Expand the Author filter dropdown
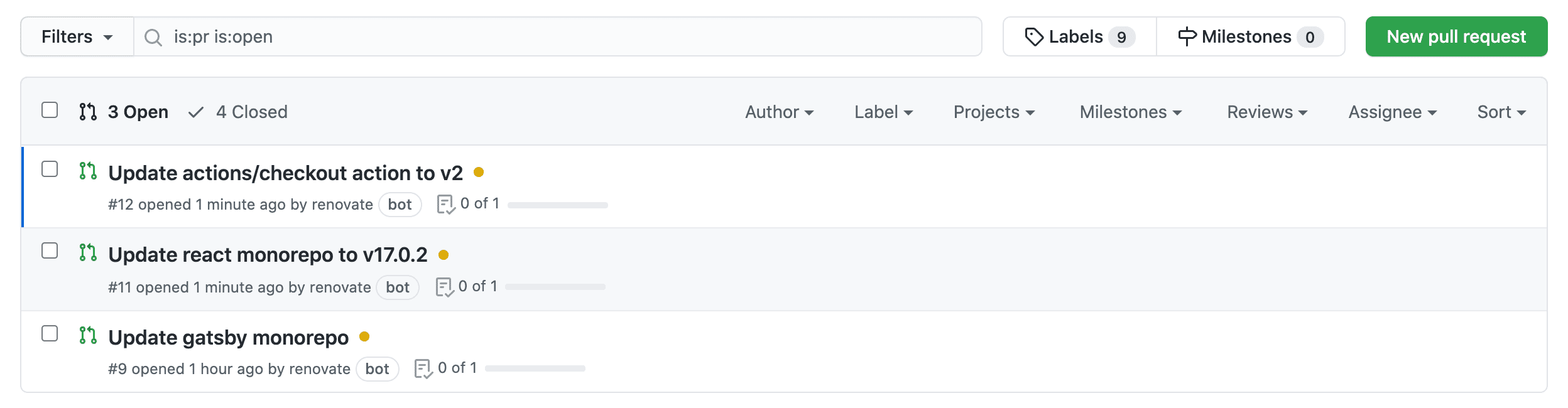This screenshot has height=408, width=1568. 780,112
